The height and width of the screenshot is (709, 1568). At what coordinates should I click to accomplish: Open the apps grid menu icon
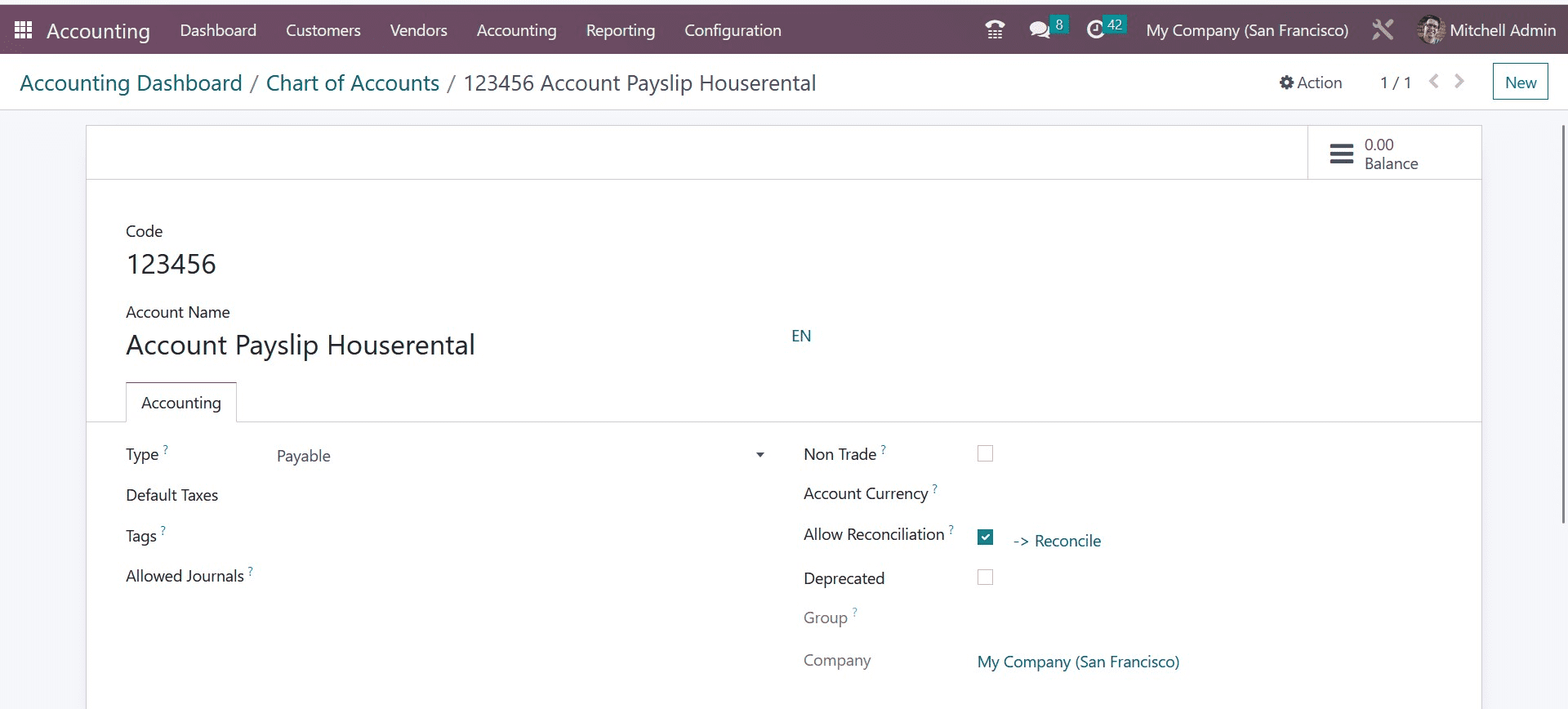[23, 30]
